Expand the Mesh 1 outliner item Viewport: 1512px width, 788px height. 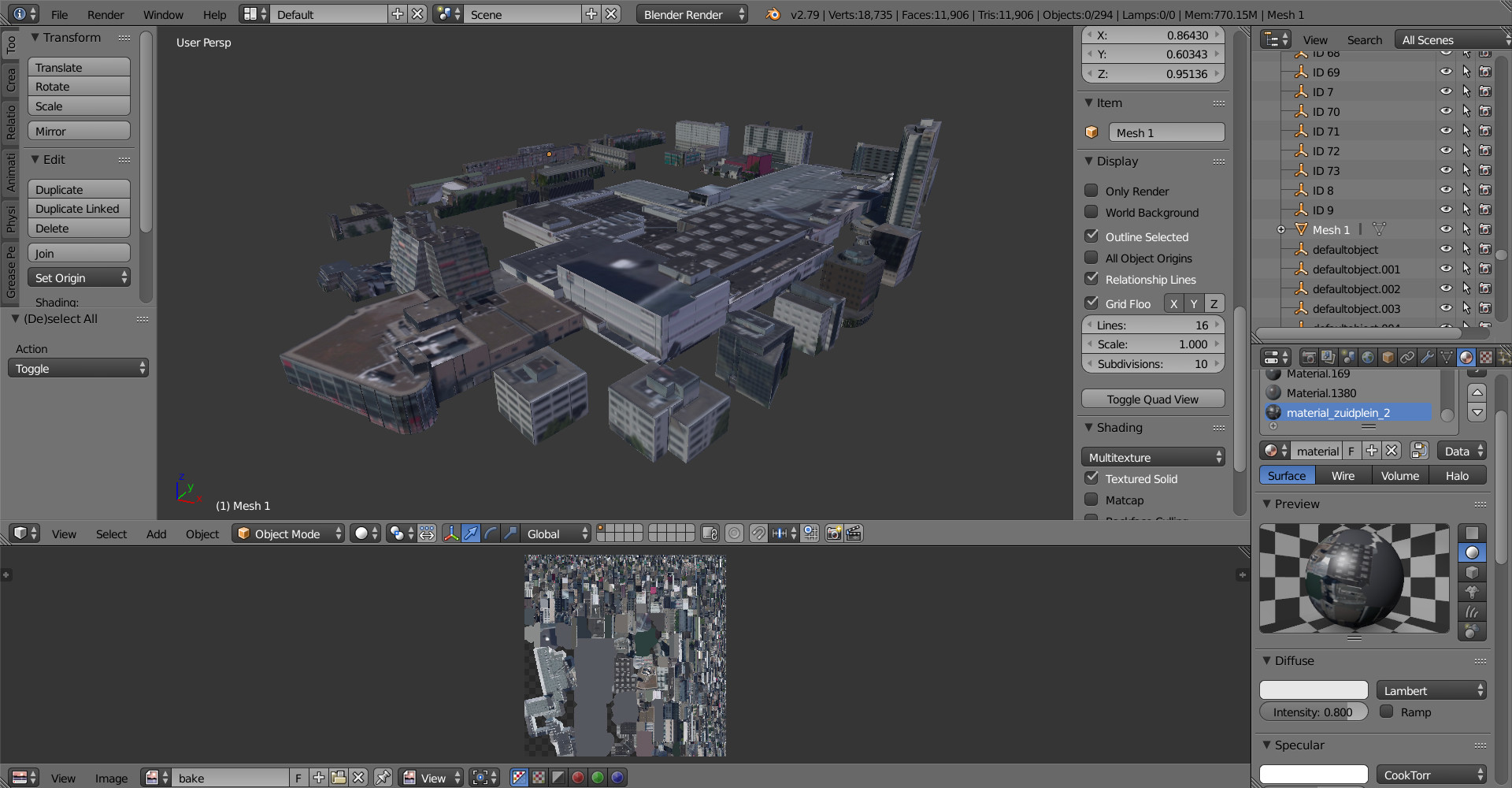coord(1281,230)
